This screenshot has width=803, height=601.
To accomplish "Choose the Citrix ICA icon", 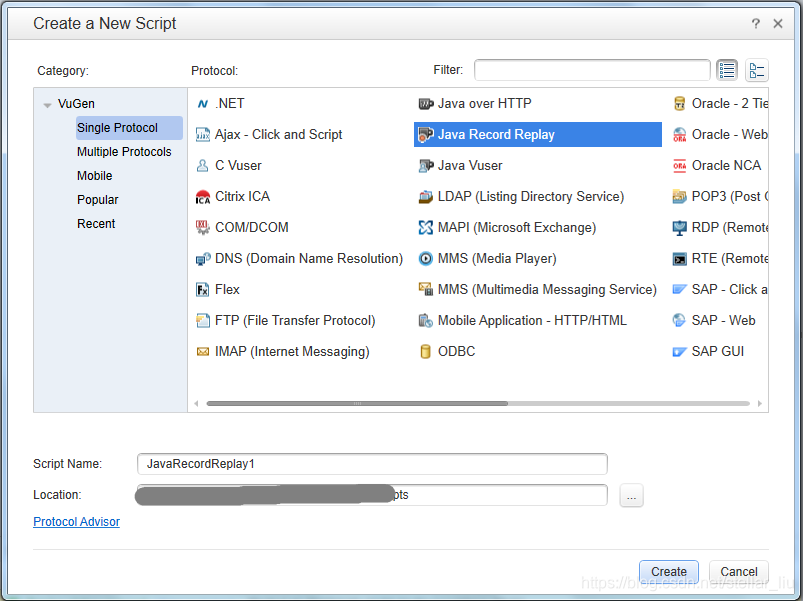I will click(x=203, y=197).
